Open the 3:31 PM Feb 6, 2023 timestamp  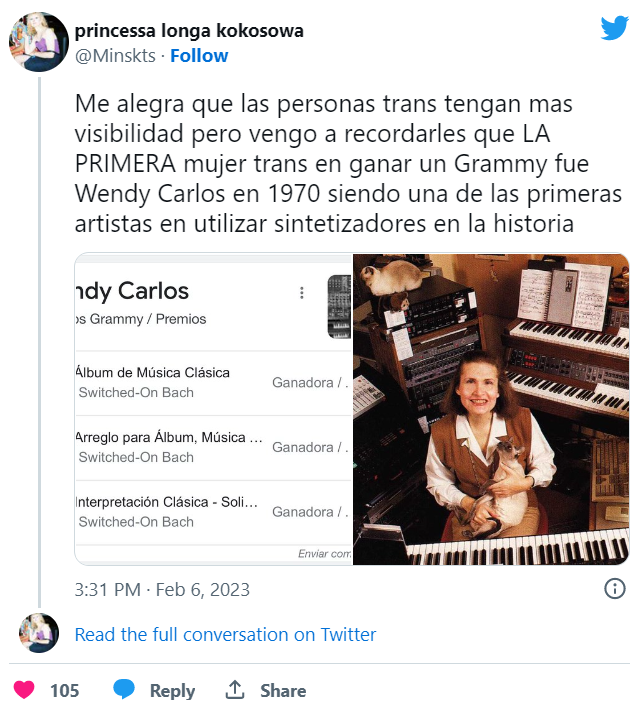point(162,590)
